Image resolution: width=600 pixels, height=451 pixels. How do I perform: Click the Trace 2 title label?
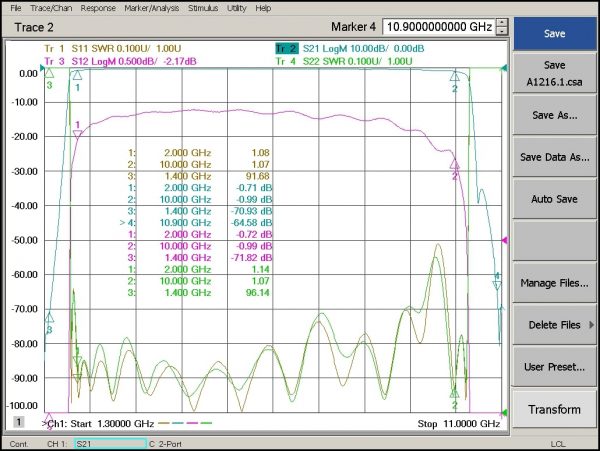[34, 27]
